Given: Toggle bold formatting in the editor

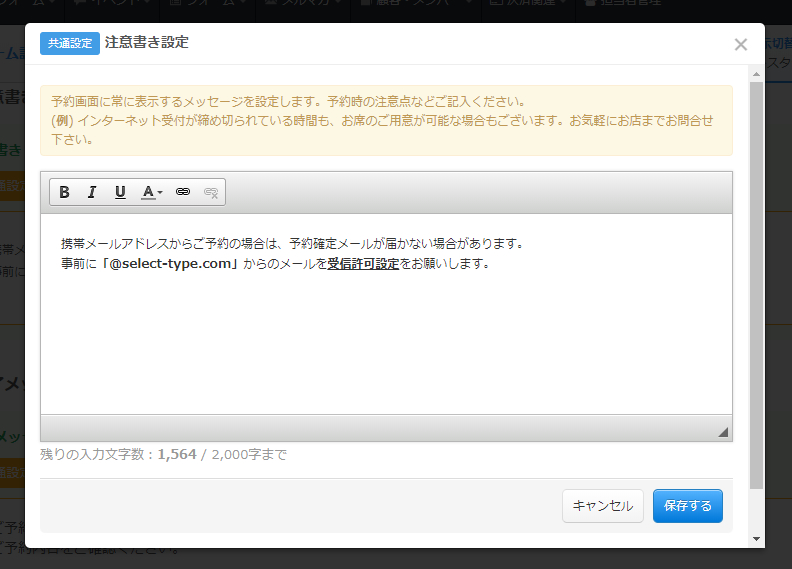Looking at the screenshot, I should [64, 192].
